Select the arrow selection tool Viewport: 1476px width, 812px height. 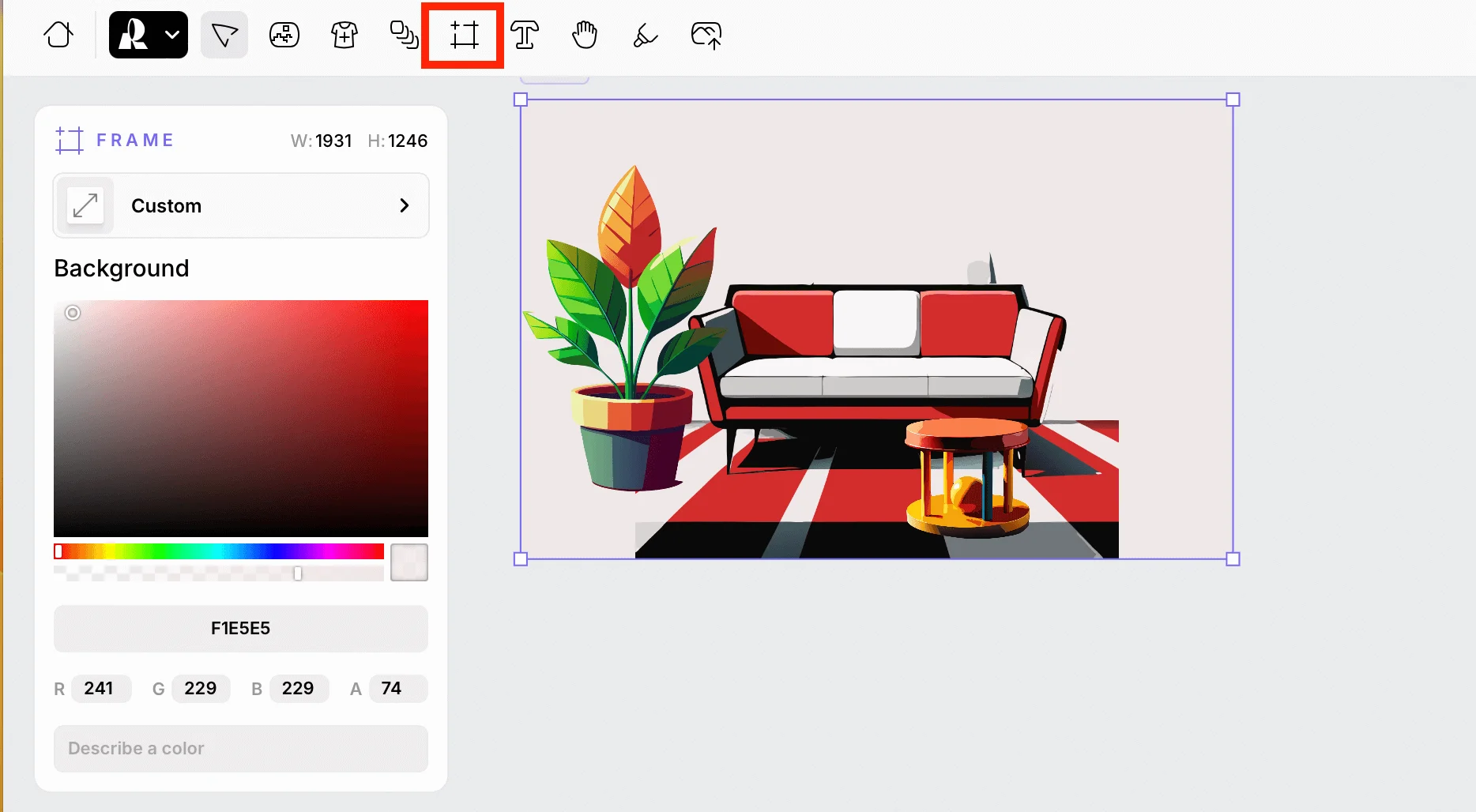224,35
